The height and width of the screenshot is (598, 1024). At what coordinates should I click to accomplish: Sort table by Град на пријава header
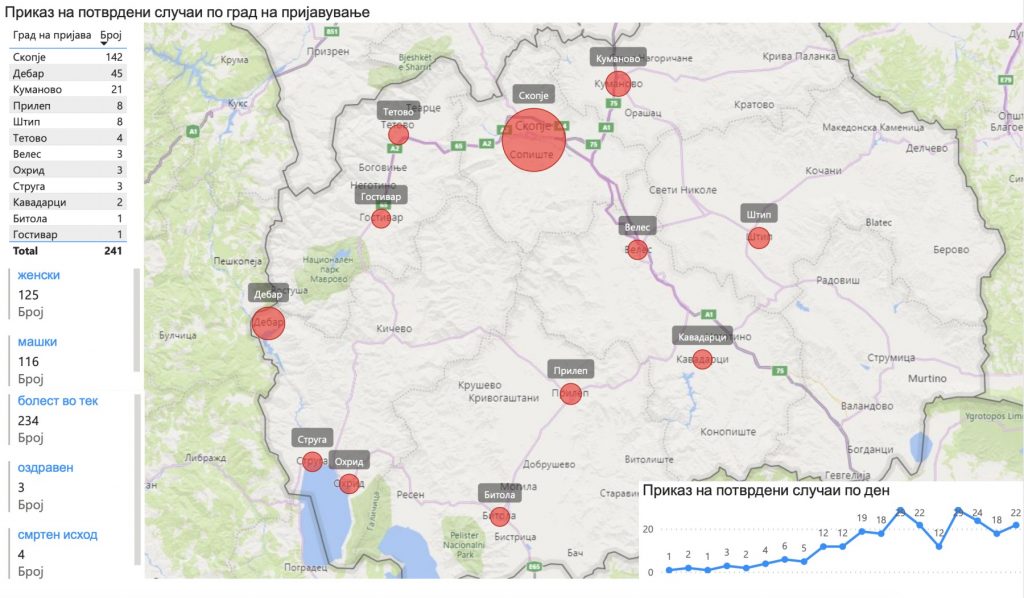click(52, 35)
